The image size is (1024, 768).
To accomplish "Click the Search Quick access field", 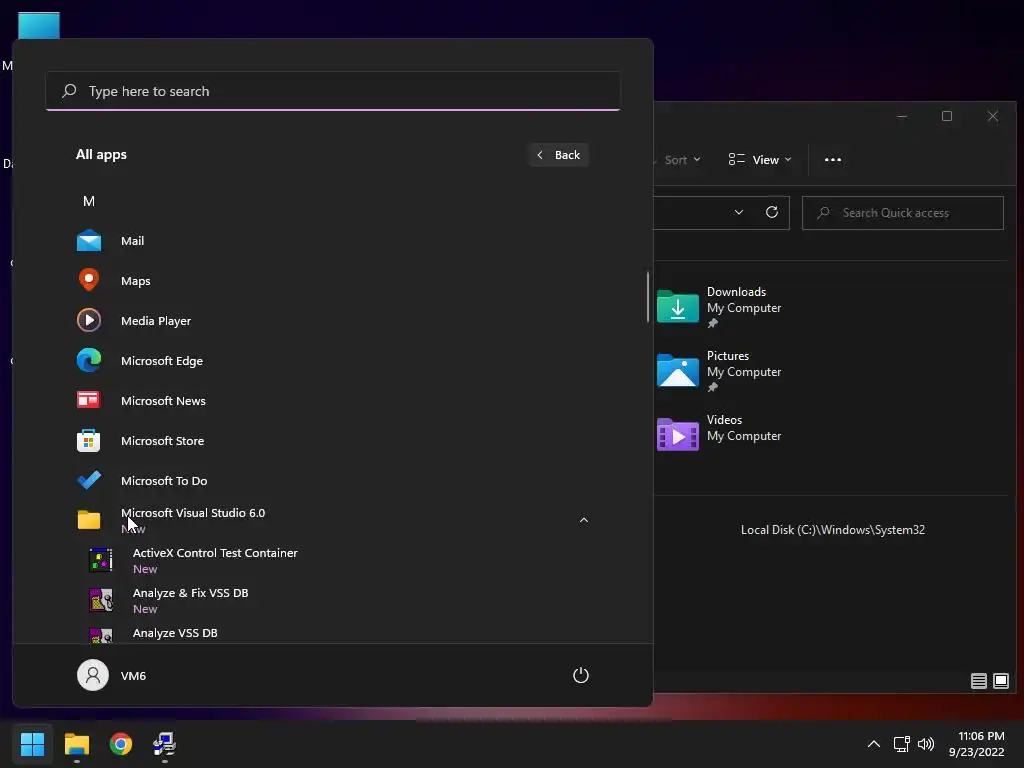I will pyautogui.click(x=903, y=213).
